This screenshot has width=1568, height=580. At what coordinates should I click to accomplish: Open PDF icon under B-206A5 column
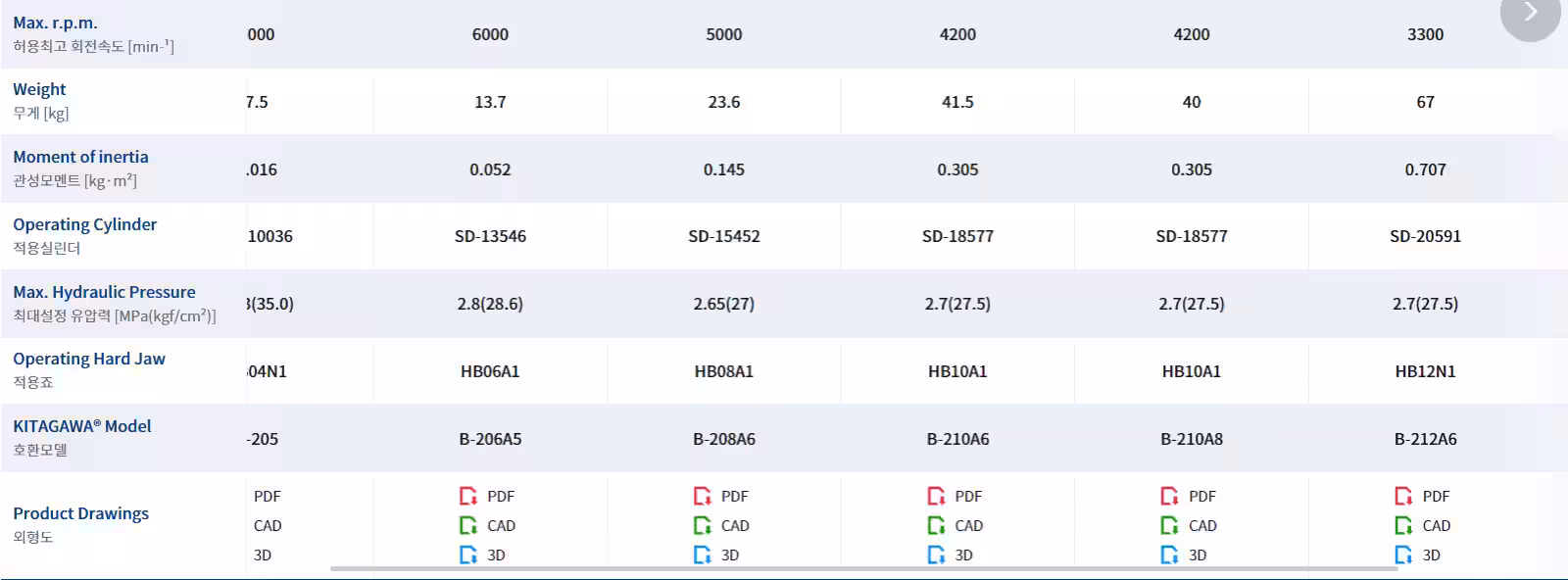pos(468,496)
